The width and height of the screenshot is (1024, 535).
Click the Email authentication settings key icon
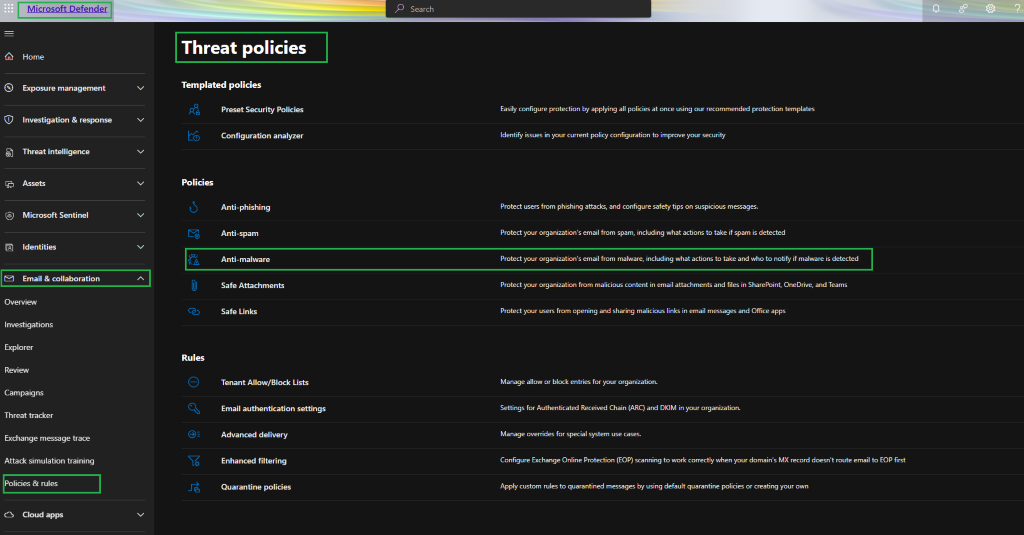click(194, 408)
